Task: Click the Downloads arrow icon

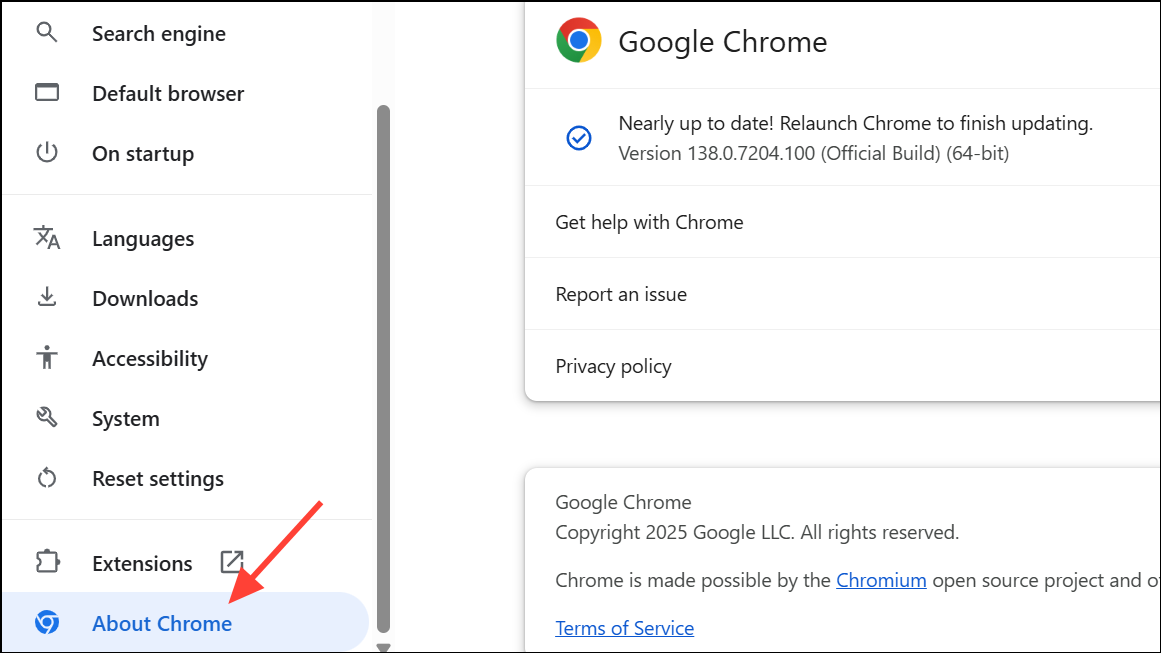Action: click(x=47, y=298)
